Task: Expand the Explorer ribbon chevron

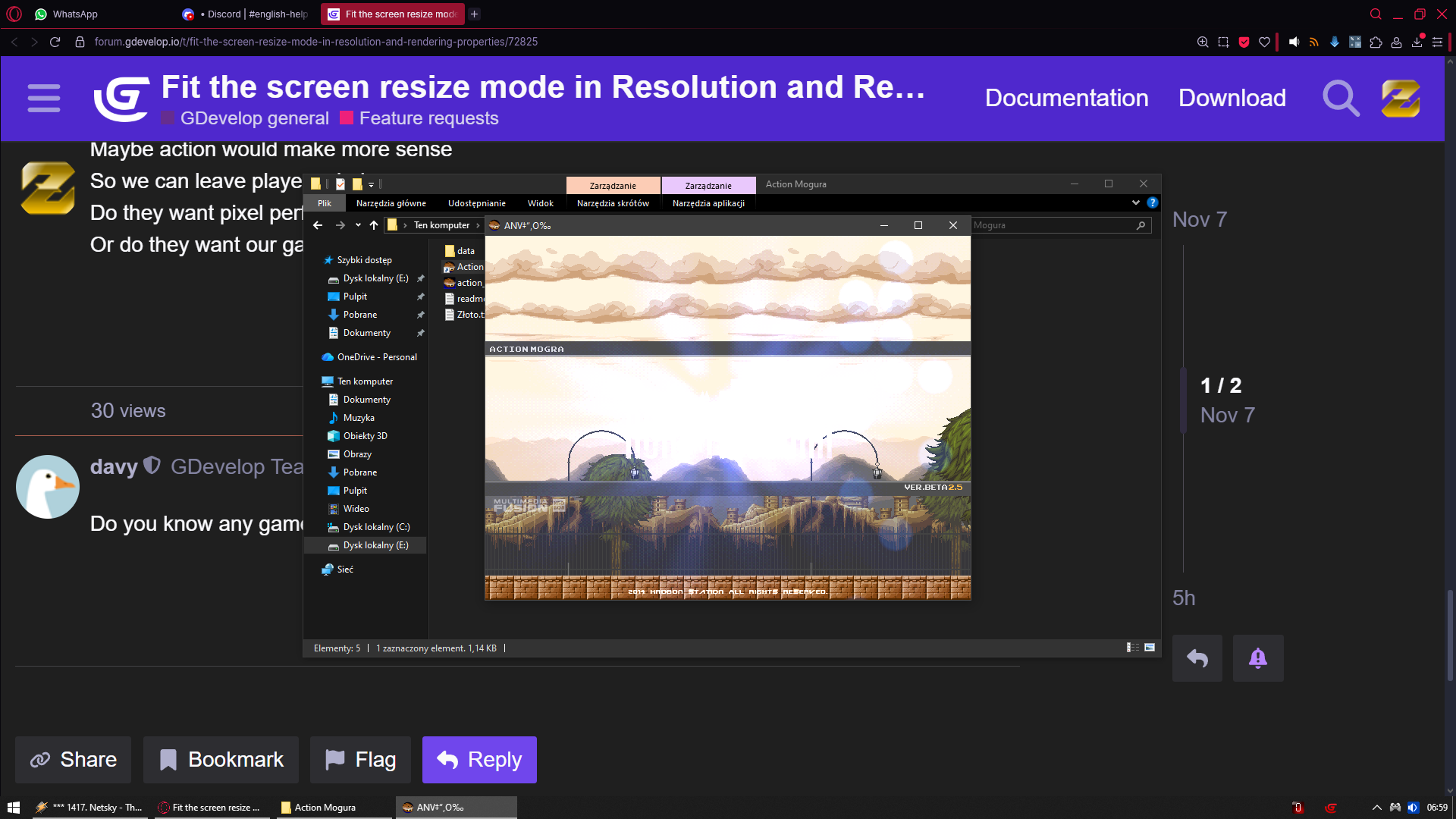Action: click(1135, 202)
